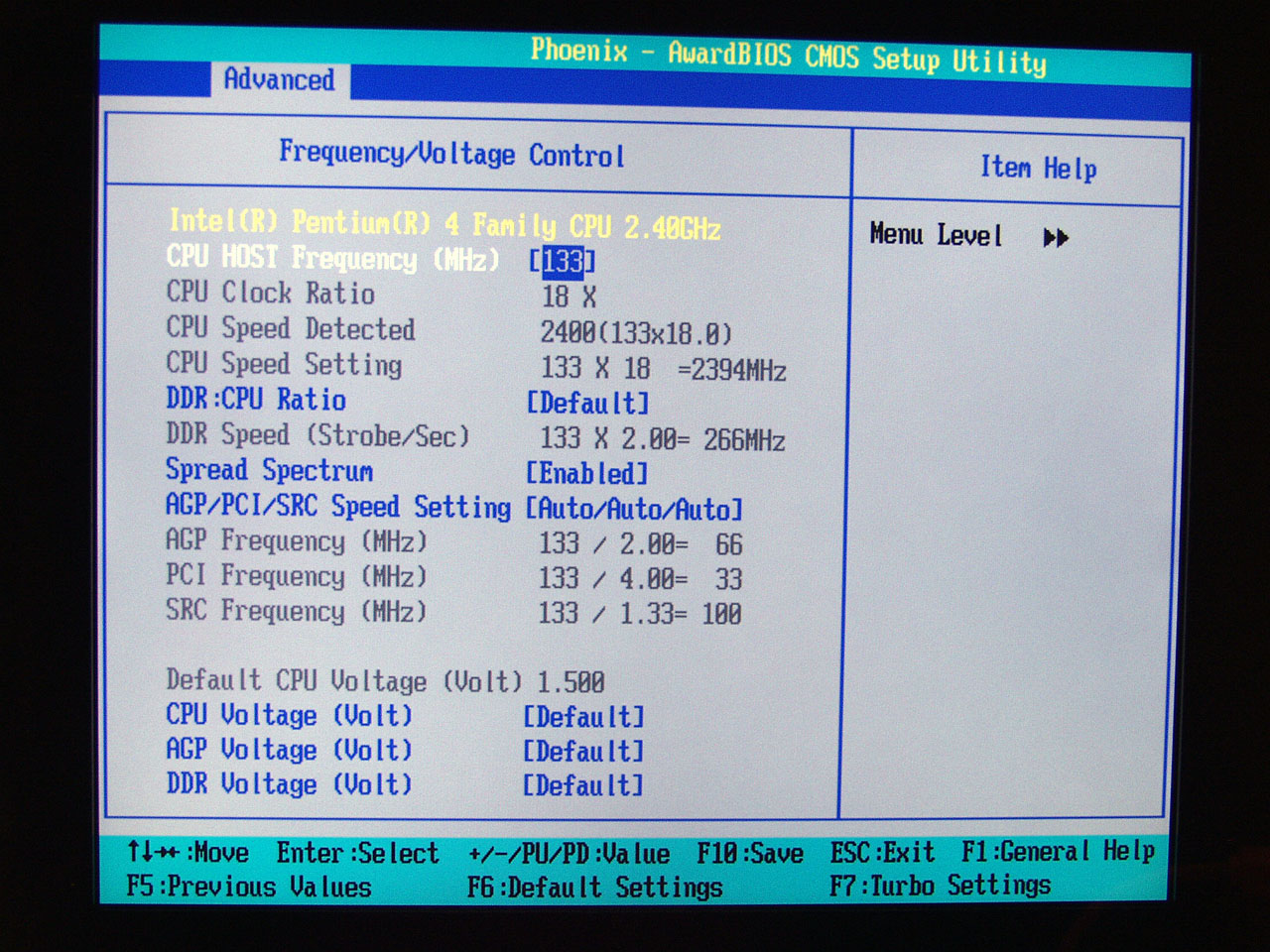Select the CPU HOST Frequency value 133
This screenshot has width=1270, height=952.
click(563, 261)
